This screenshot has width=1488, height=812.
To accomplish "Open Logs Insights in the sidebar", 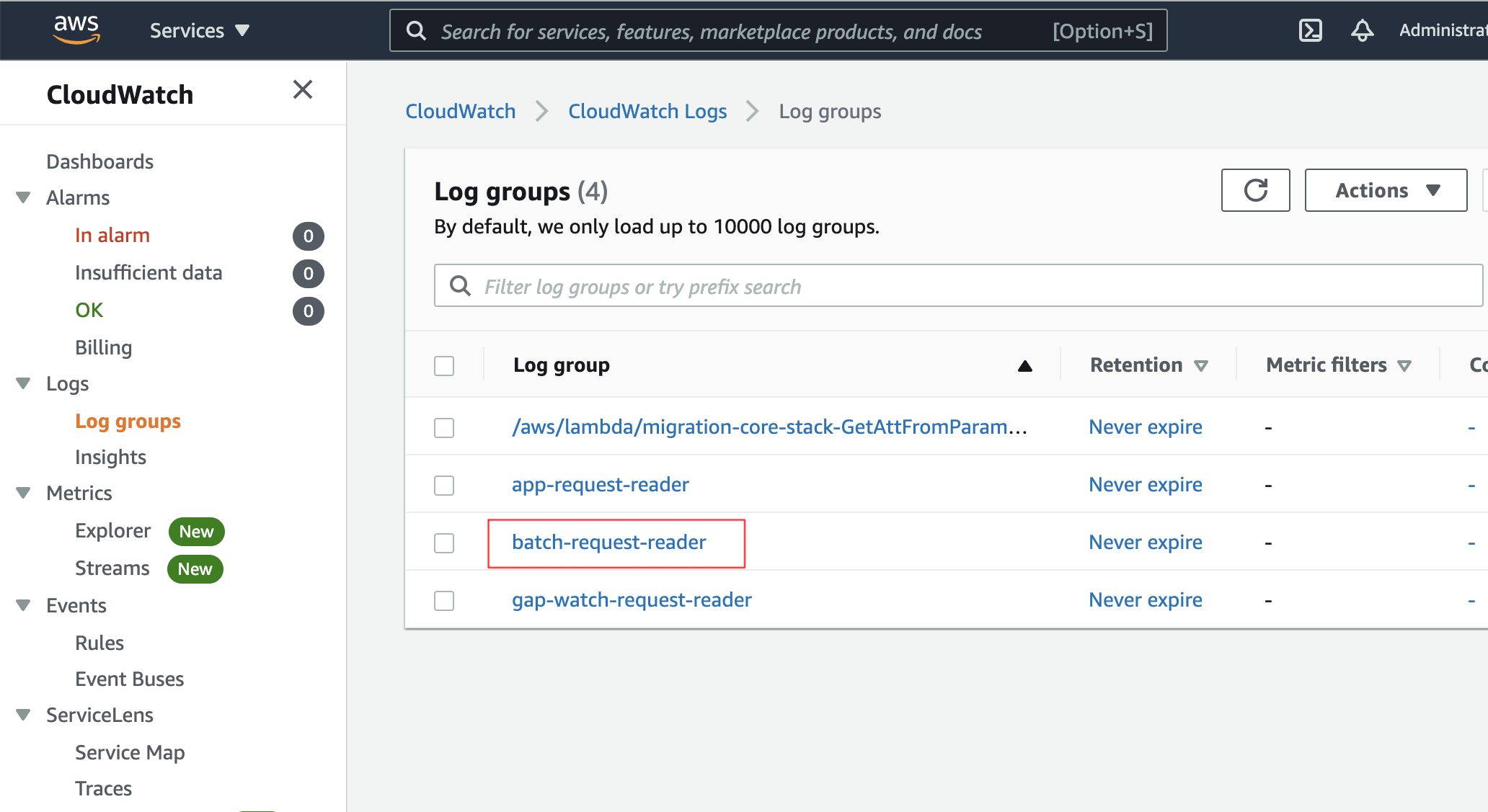I will (x=110, y=457).
